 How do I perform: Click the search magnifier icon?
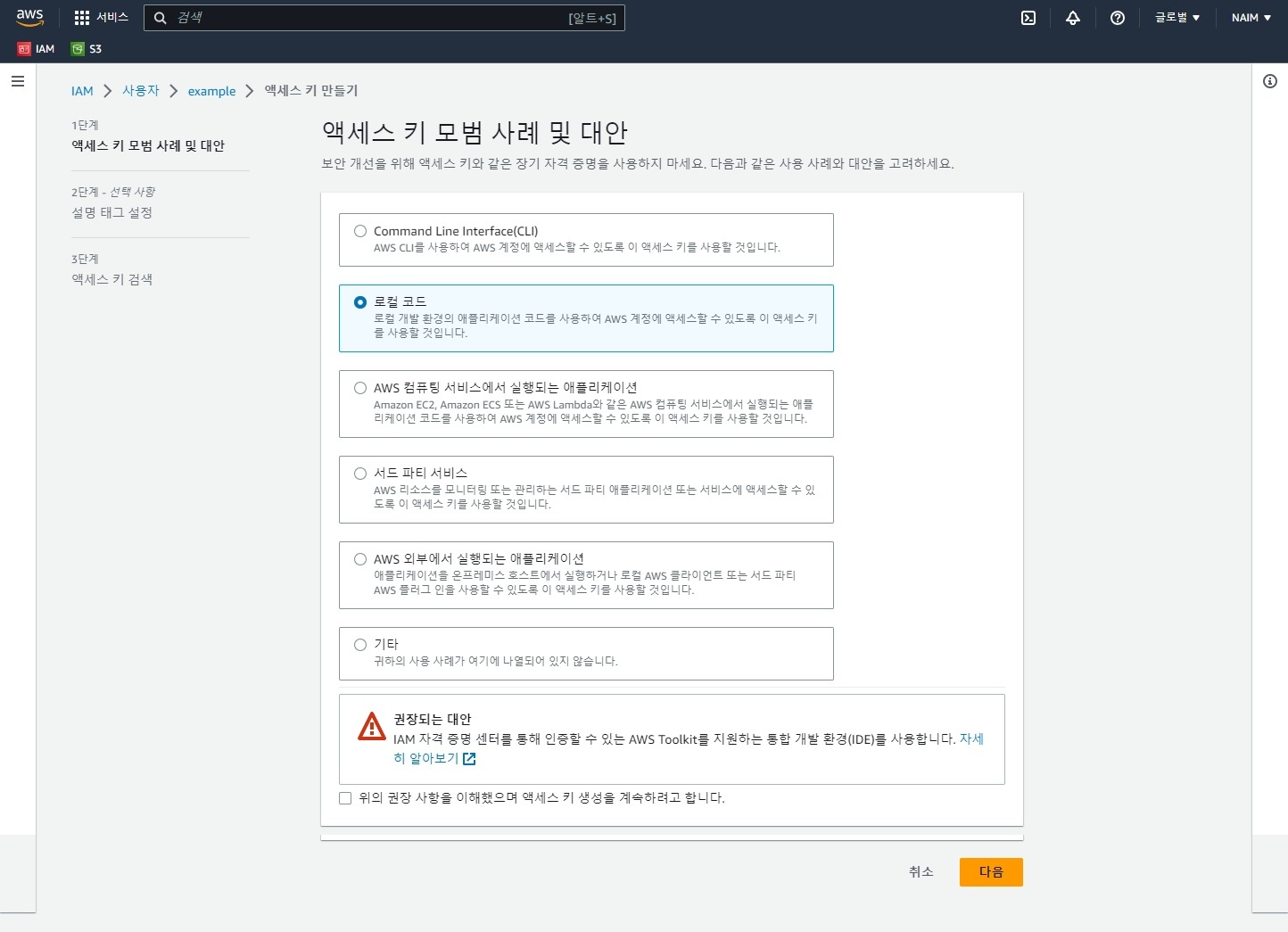[161, 18]
